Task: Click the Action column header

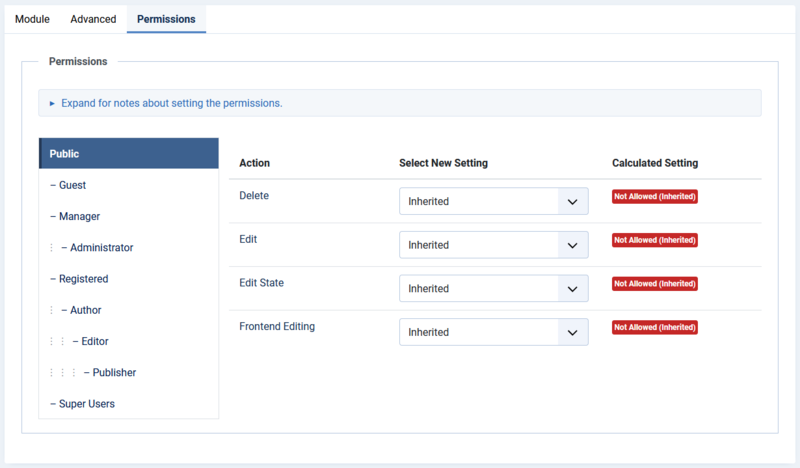Action: (x=255, y=163)
